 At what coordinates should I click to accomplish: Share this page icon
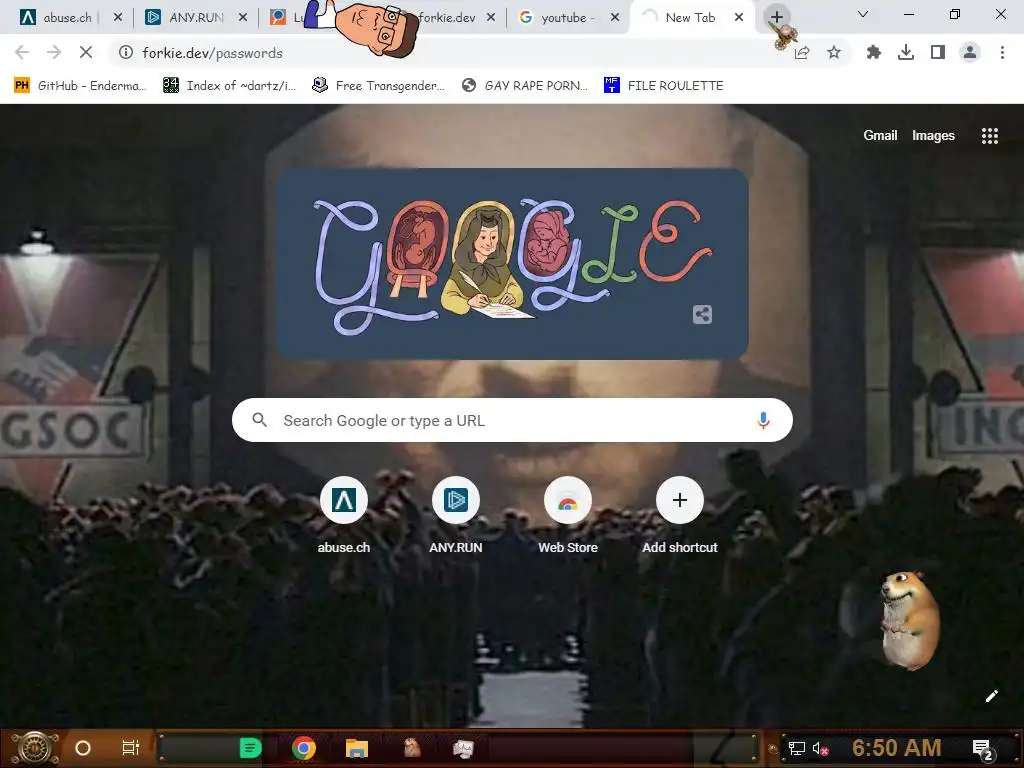point(802,52)
